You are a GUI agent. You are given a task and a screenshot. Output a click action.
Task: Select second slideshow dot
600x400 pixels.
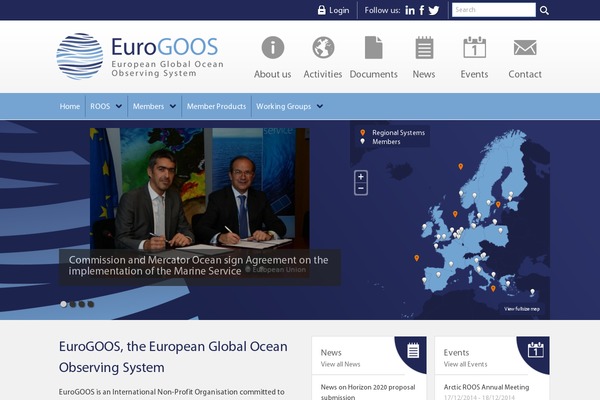point(73,304)
